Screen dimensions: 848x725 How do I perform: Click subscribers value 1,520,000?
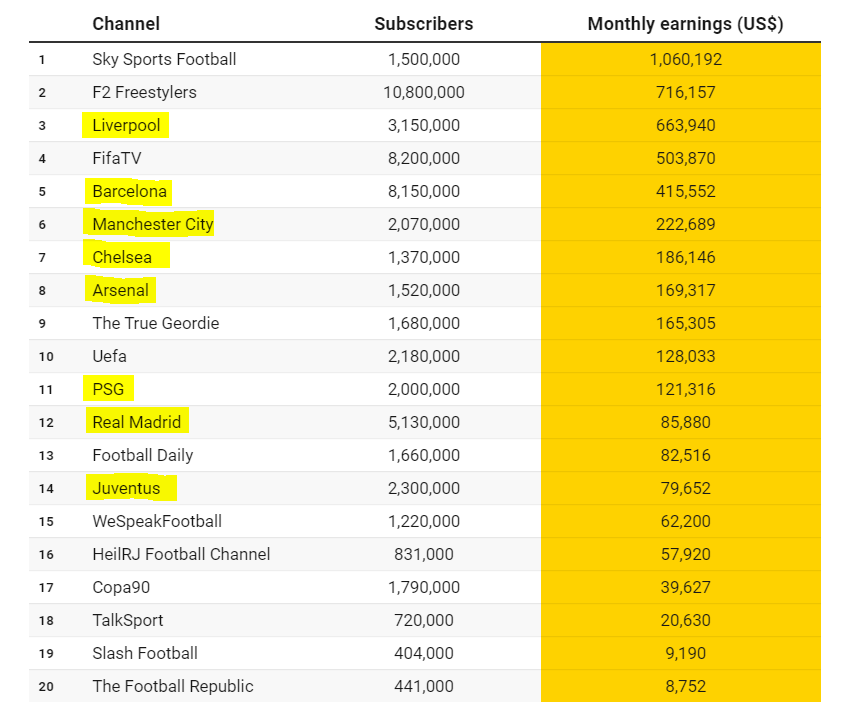click(x=423, y=290)
